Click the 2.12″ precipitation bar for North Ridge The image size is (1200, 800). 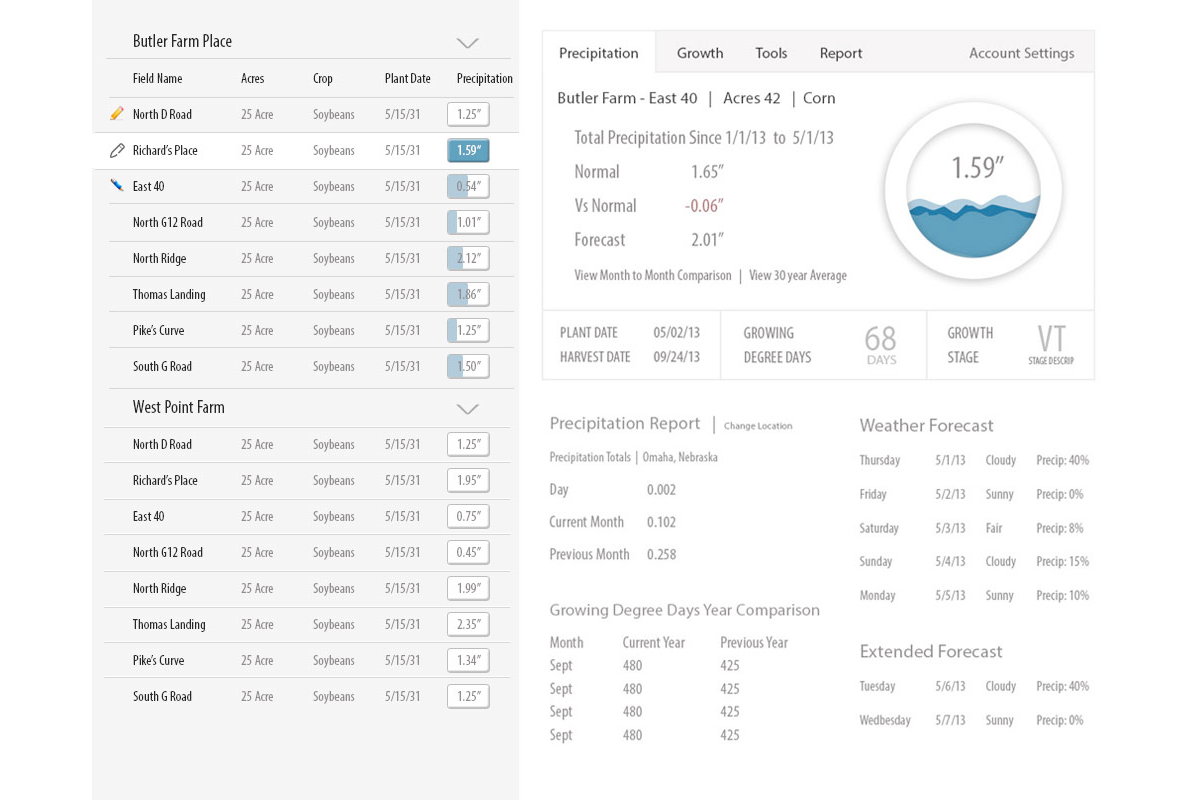(468, 258)
